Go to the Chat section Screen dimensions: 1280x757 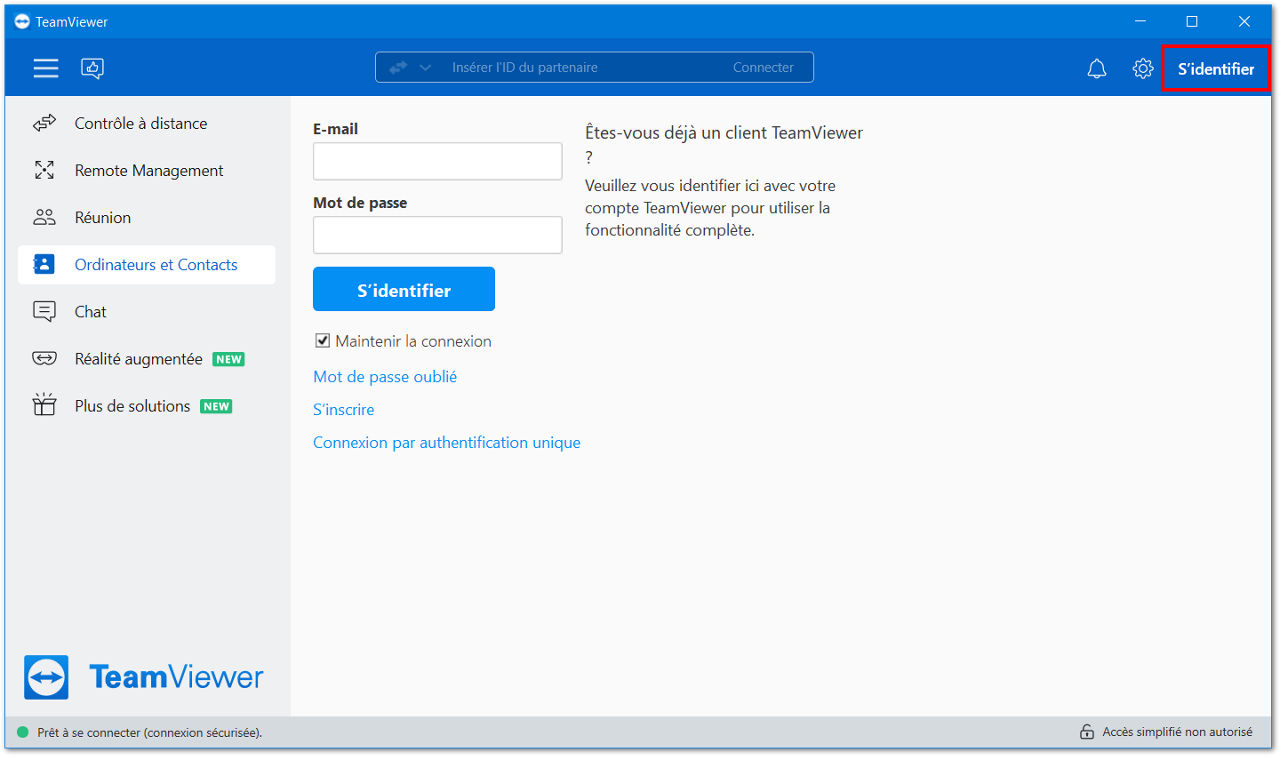pyautogui.click(x=146, y=312)
